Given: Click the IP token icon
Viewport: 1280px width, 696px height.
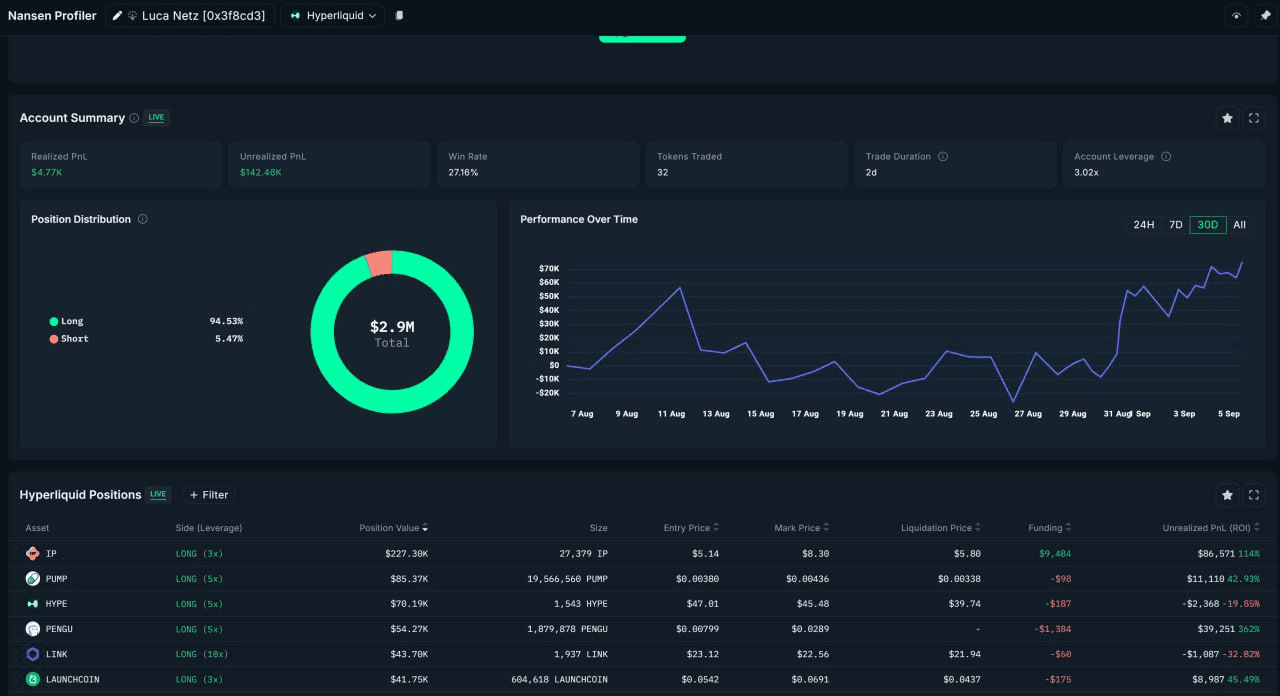Looking at the screenshot, I should point(32,553).
